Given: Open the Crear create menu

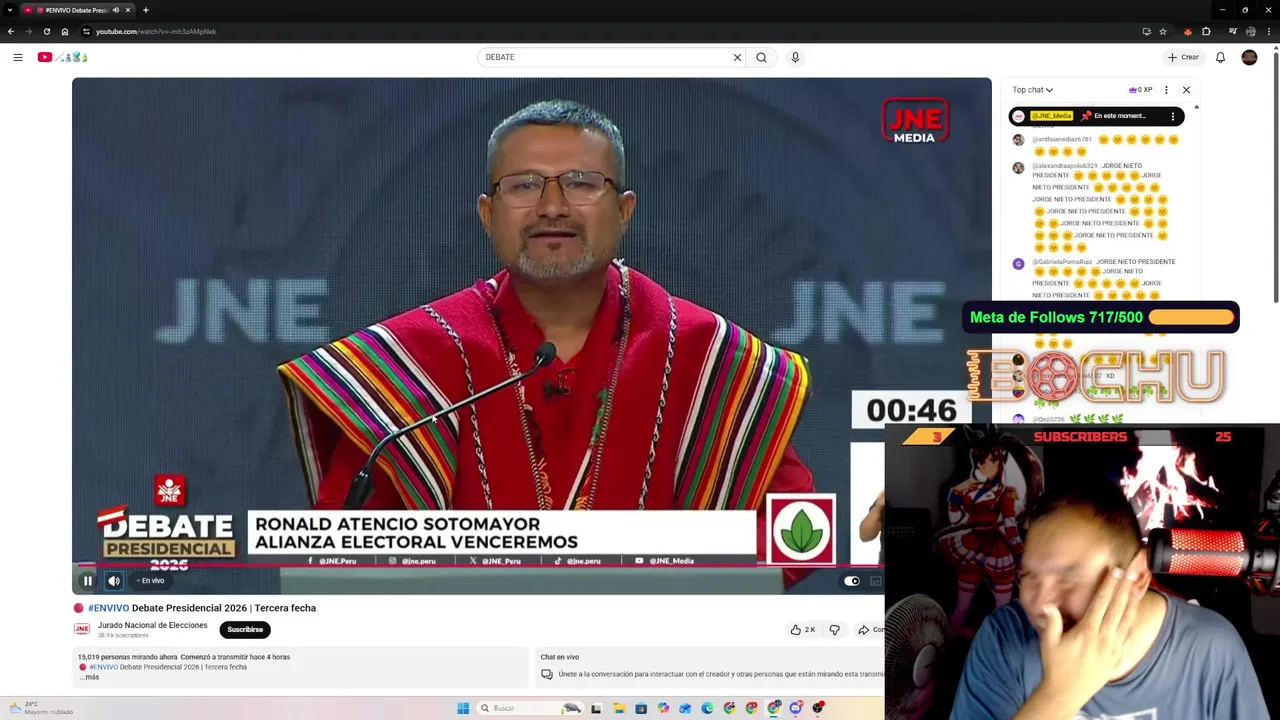Looking at the screenshot, I should (1183, 57).
